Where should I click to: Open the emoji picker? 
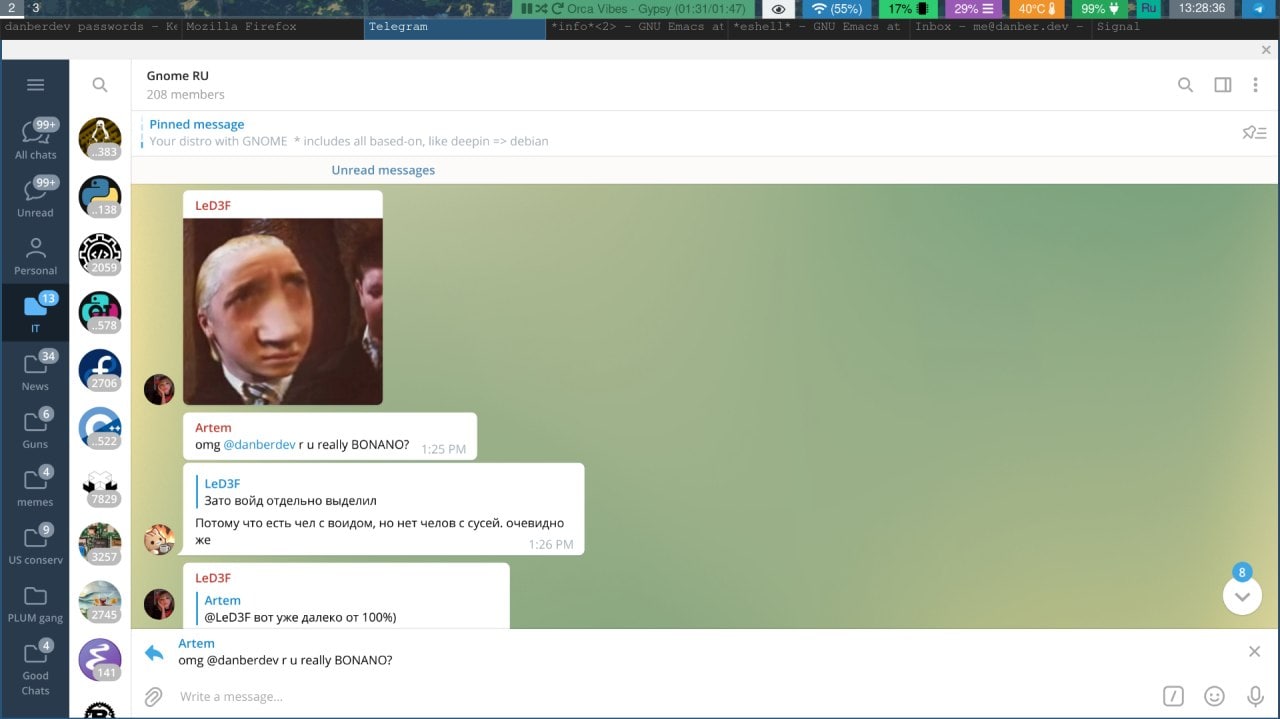(x=1214, y=696)
